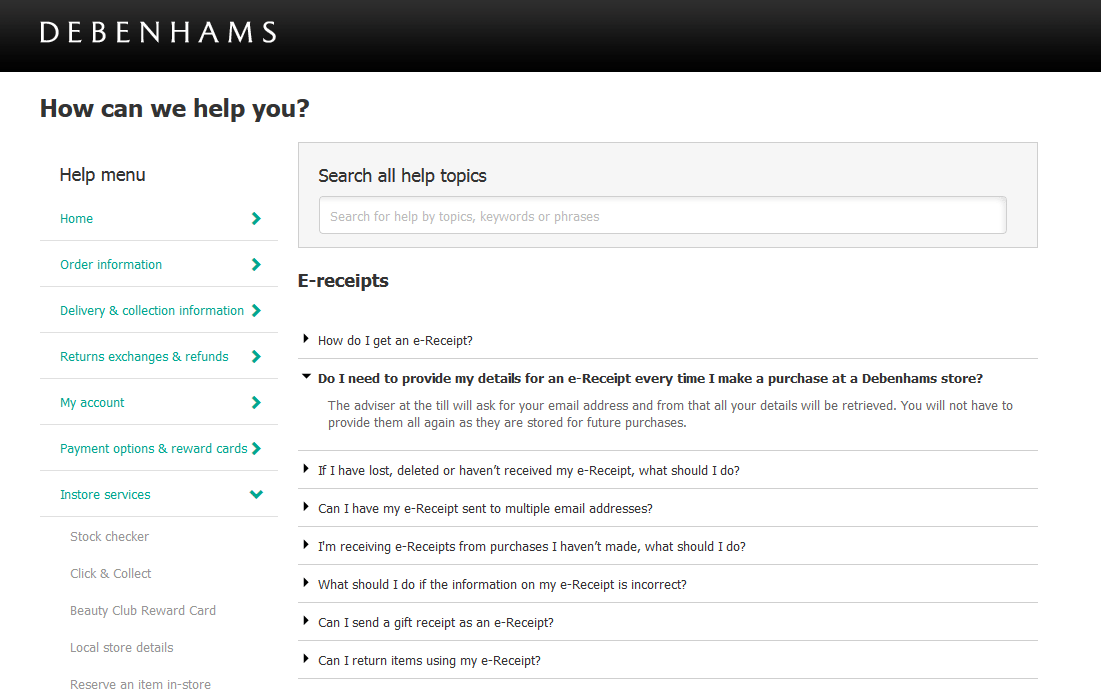The height and width of the screenshot is (697, 1101).
Task: Click into the help topics search field
Action: click(x=662, y=215)
